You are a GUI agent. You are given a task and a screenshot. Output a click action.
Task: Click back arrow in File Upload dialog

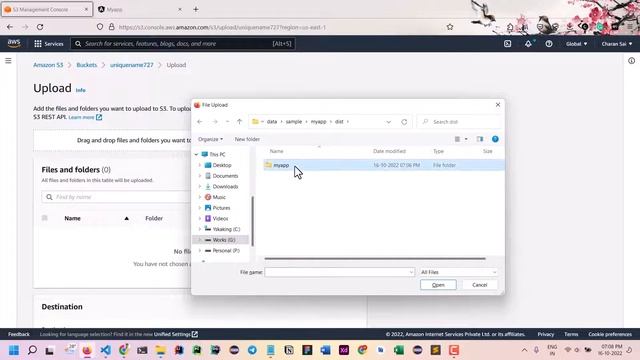coord(200,122)
